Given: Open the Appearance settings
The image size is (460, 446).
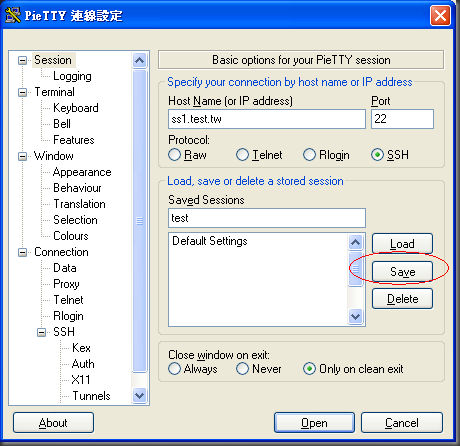Looking at the screenshot, I should point(82,172).
